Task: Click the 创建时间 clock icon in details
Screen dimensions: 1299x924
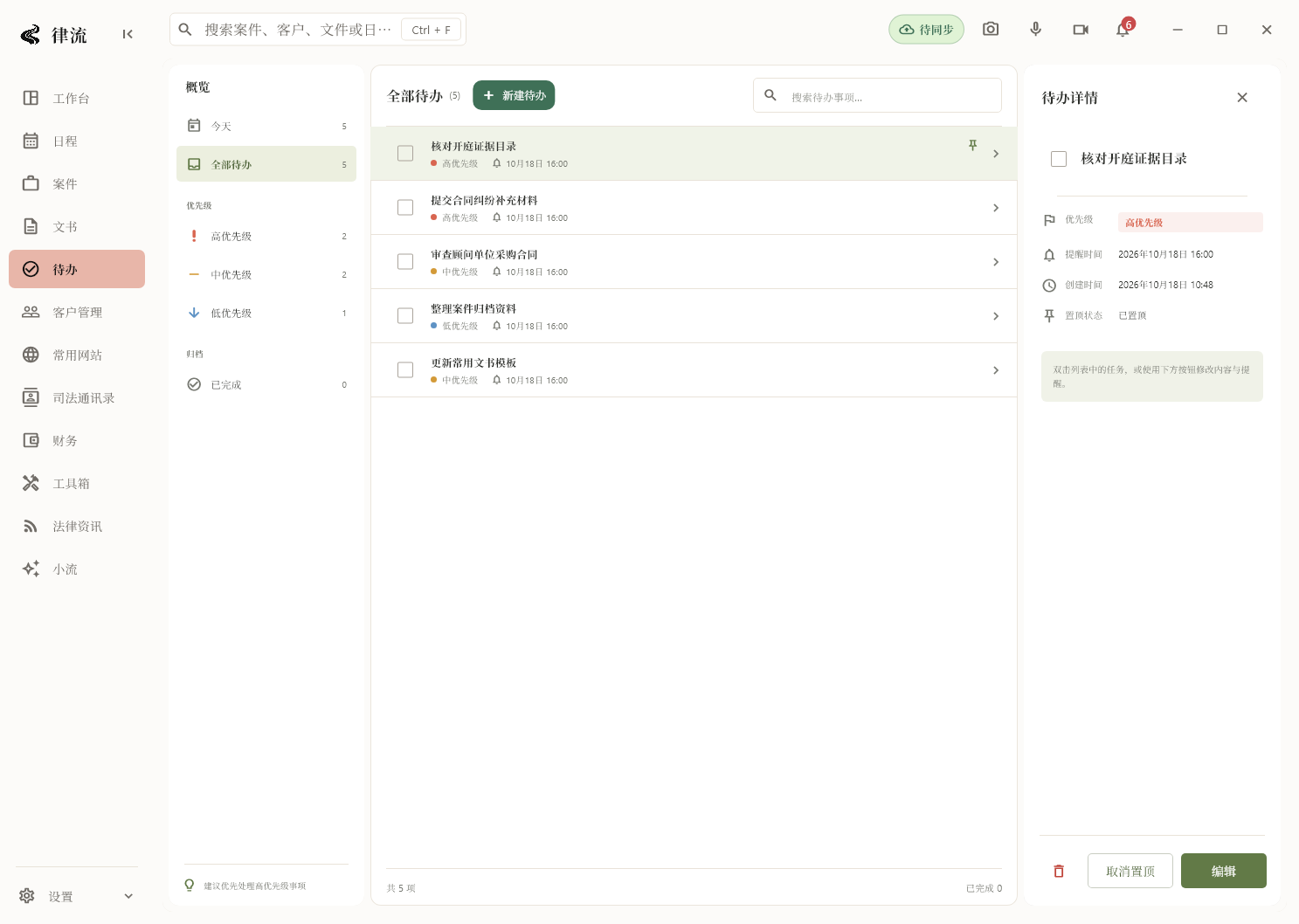Action: [1049, 285]
